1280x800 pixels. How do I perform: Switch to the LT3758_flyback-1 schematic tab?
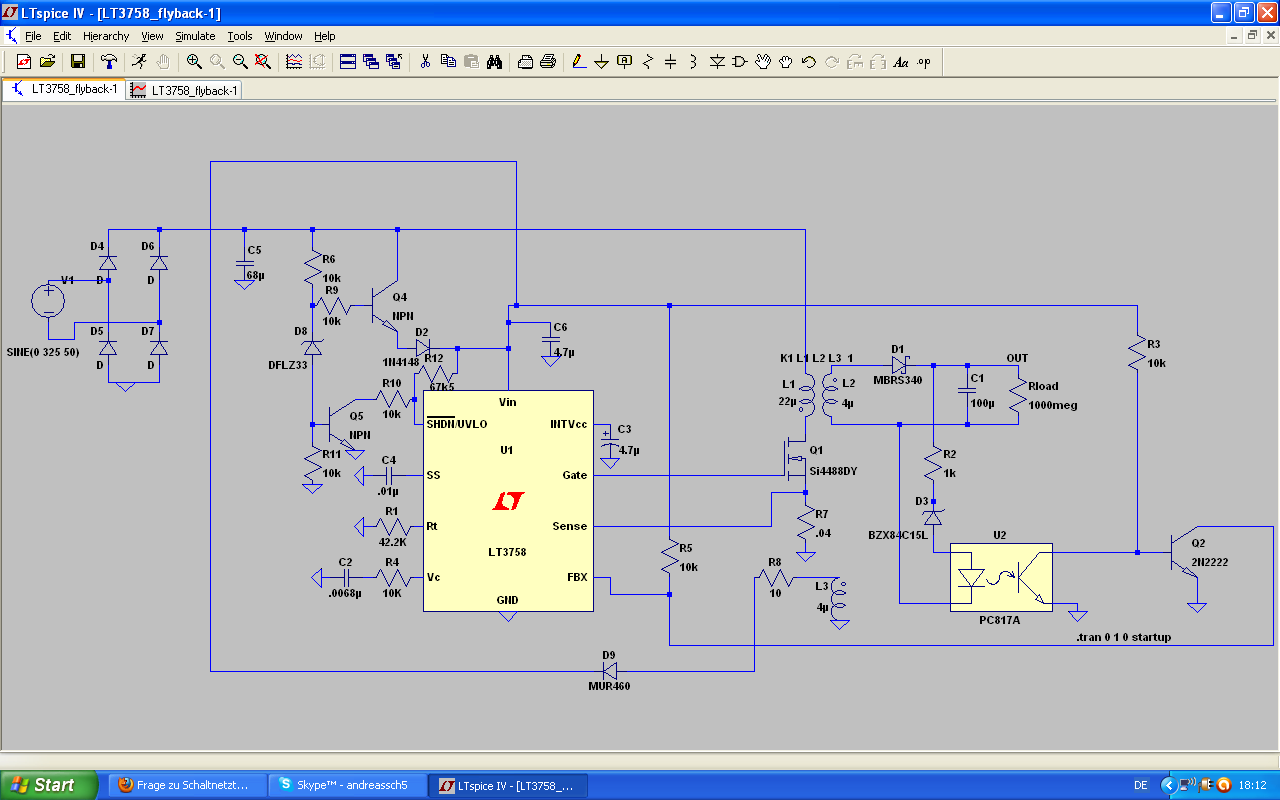[x=65, y=89]
